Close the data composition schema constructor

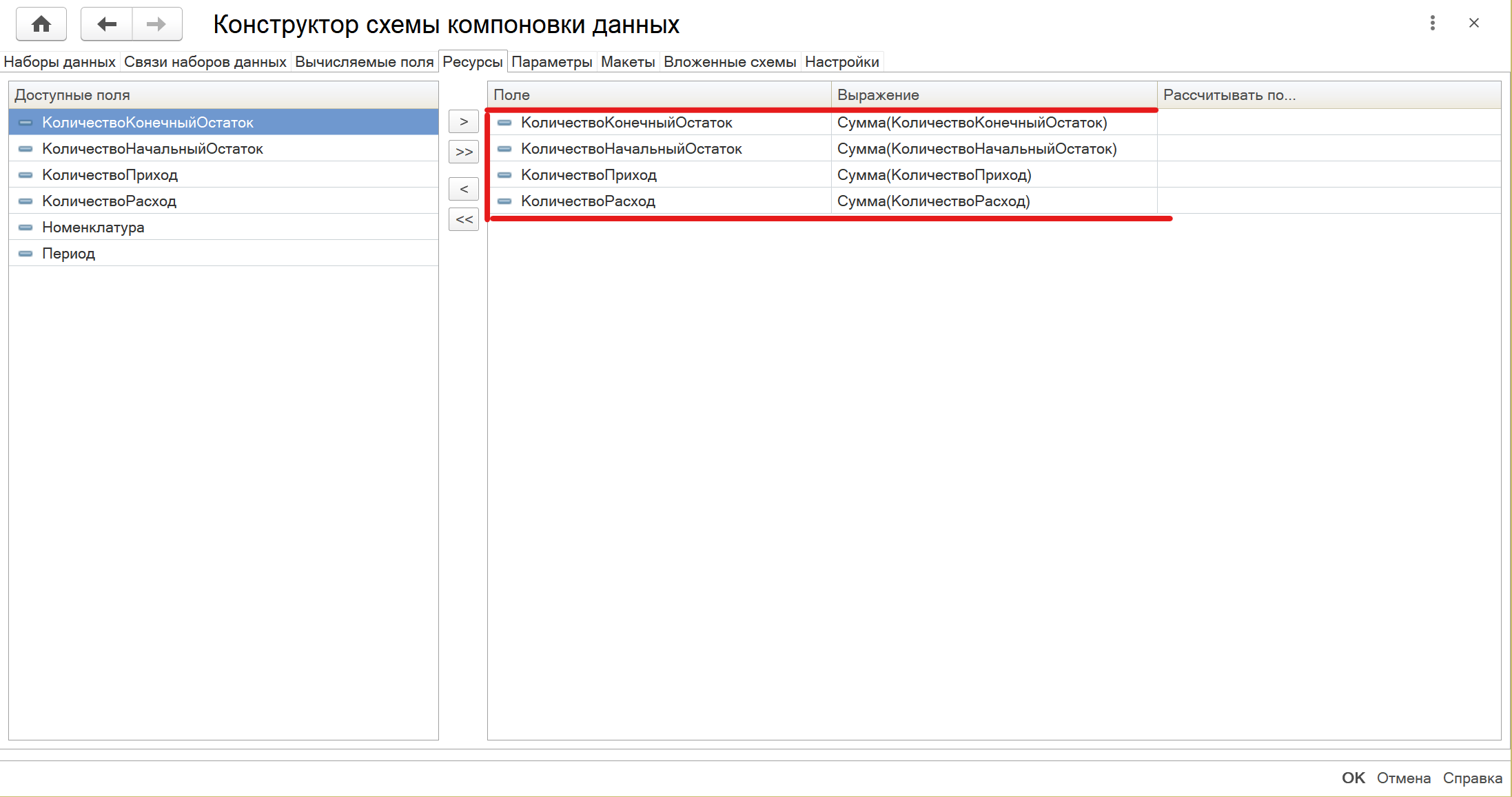[x=1474, y=23]
